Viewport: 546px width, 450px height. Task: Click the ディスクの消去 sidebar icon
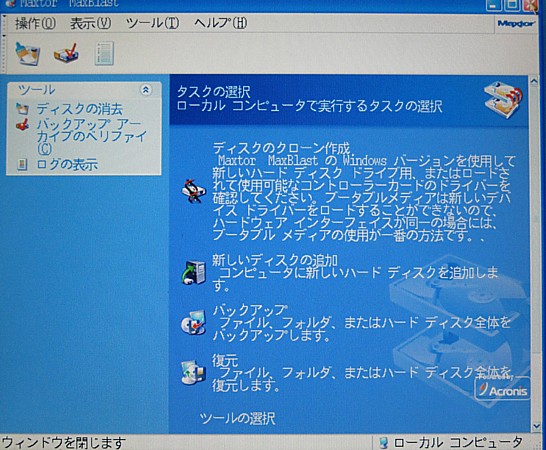pos(23,109)
